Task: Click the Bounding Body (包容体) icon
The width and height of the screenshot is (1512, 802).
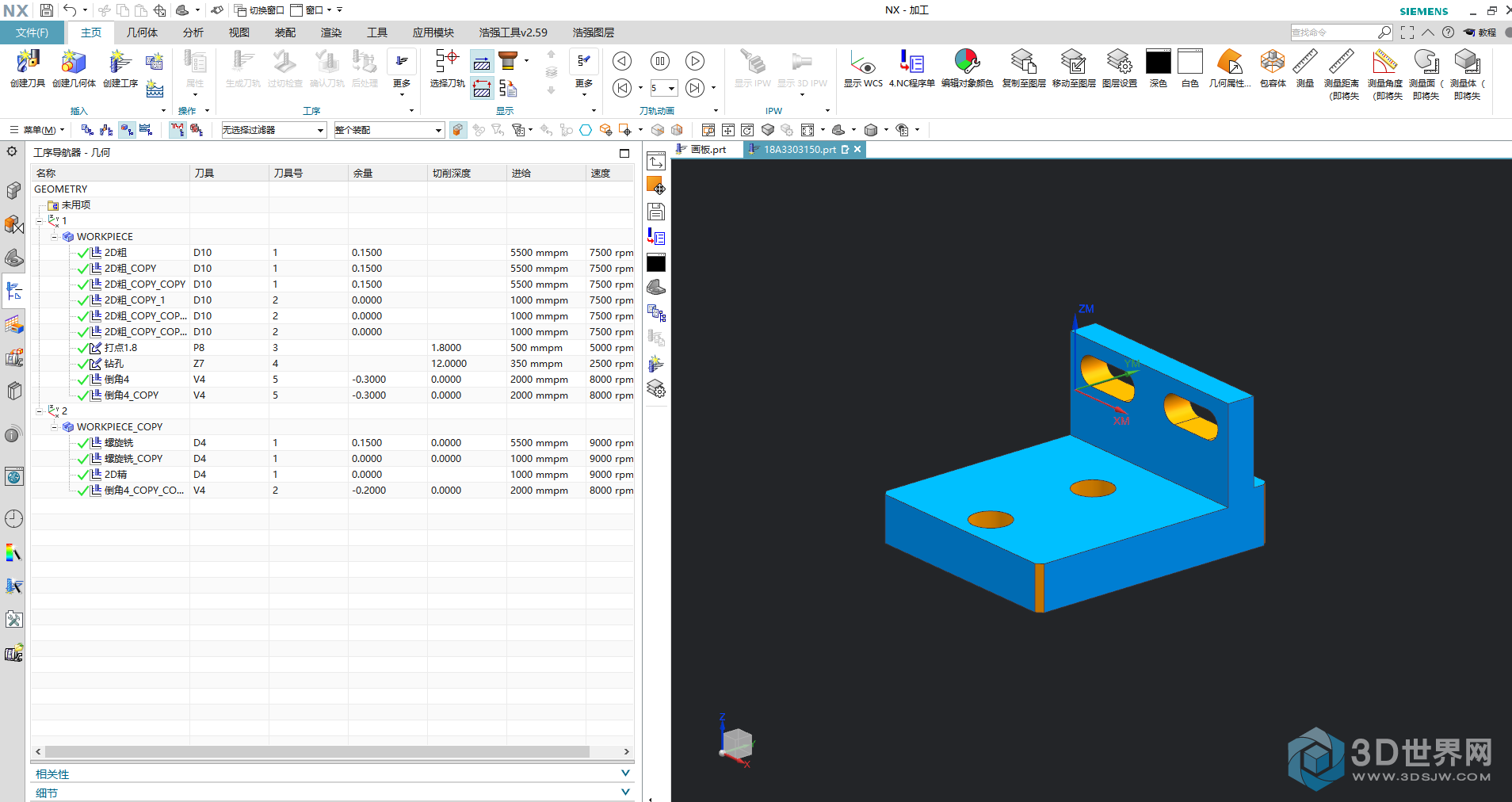Action: pos(1273,63)
